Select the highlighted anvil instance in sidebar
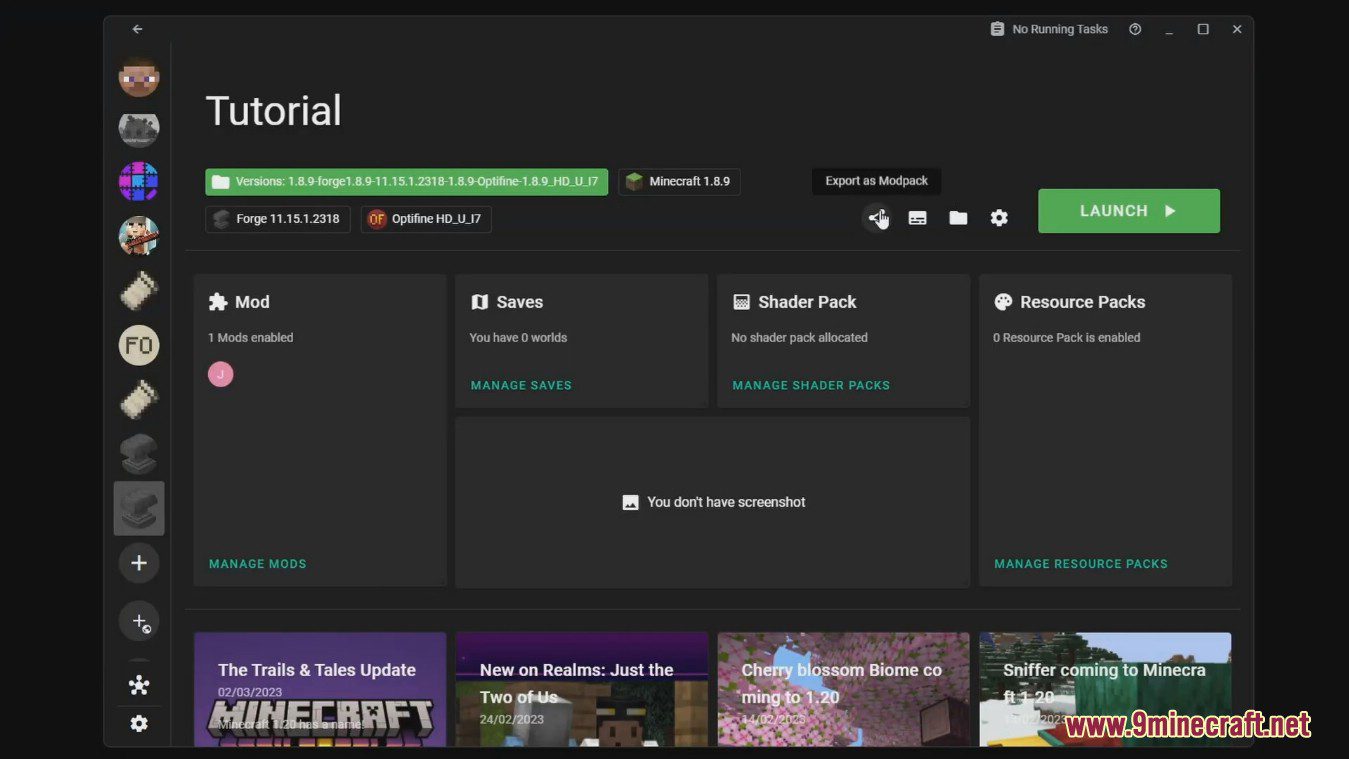The width and height of the screenshot is (1349, 759). [x=139, y=508]
